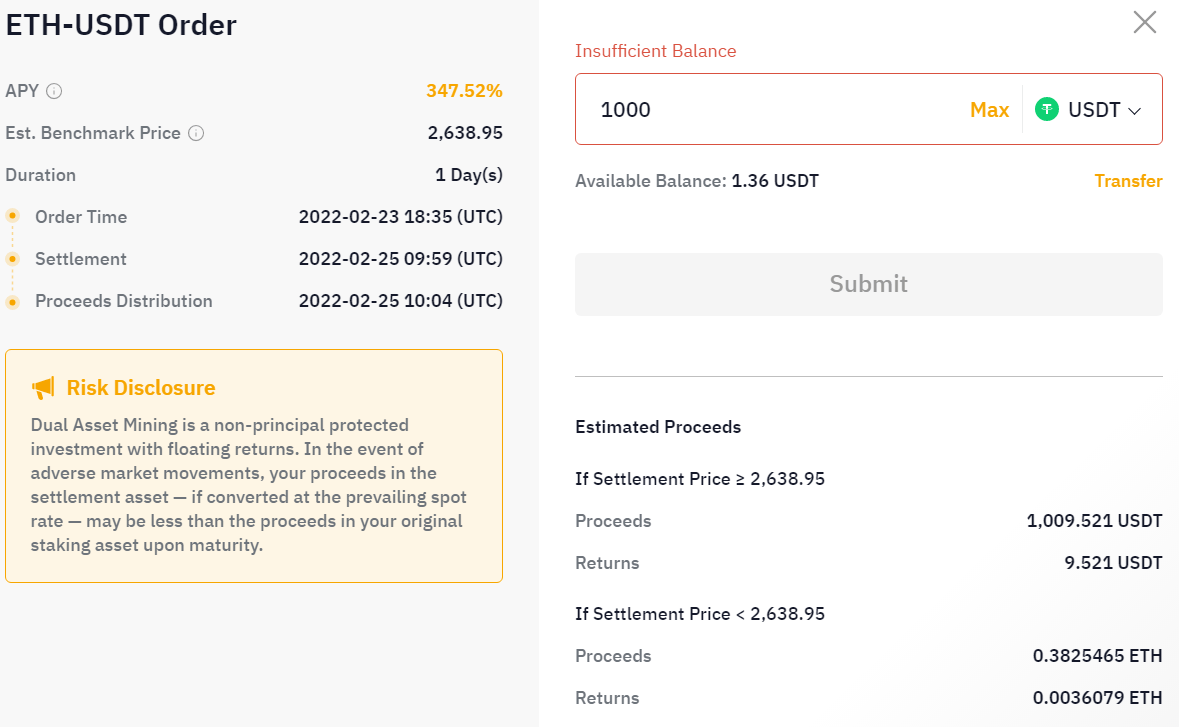This screenshot has width=1179, height=727.
Task: Click the info icon beside APY
Action: click(x=54, y=91)
